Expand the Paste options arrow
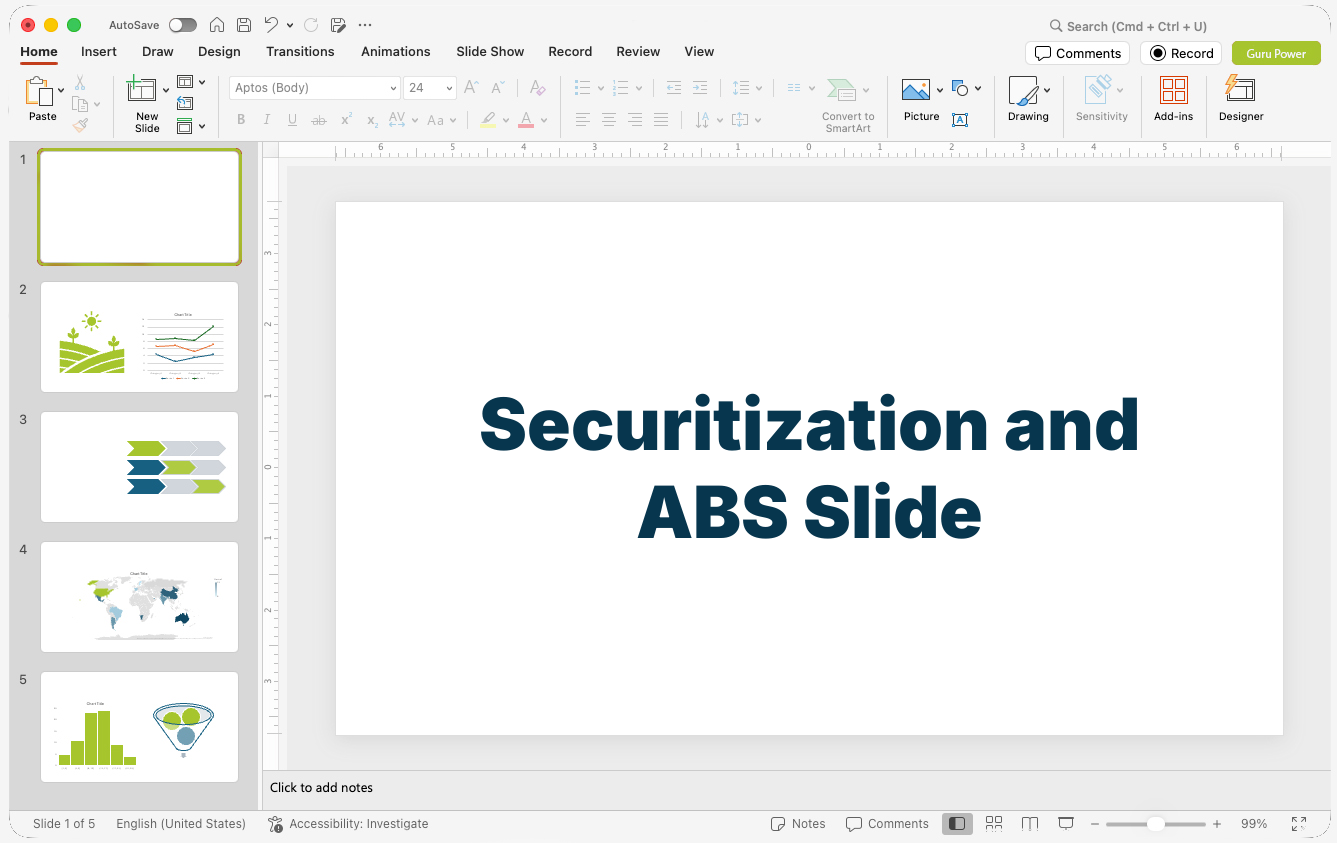 [x=61, y=91]
